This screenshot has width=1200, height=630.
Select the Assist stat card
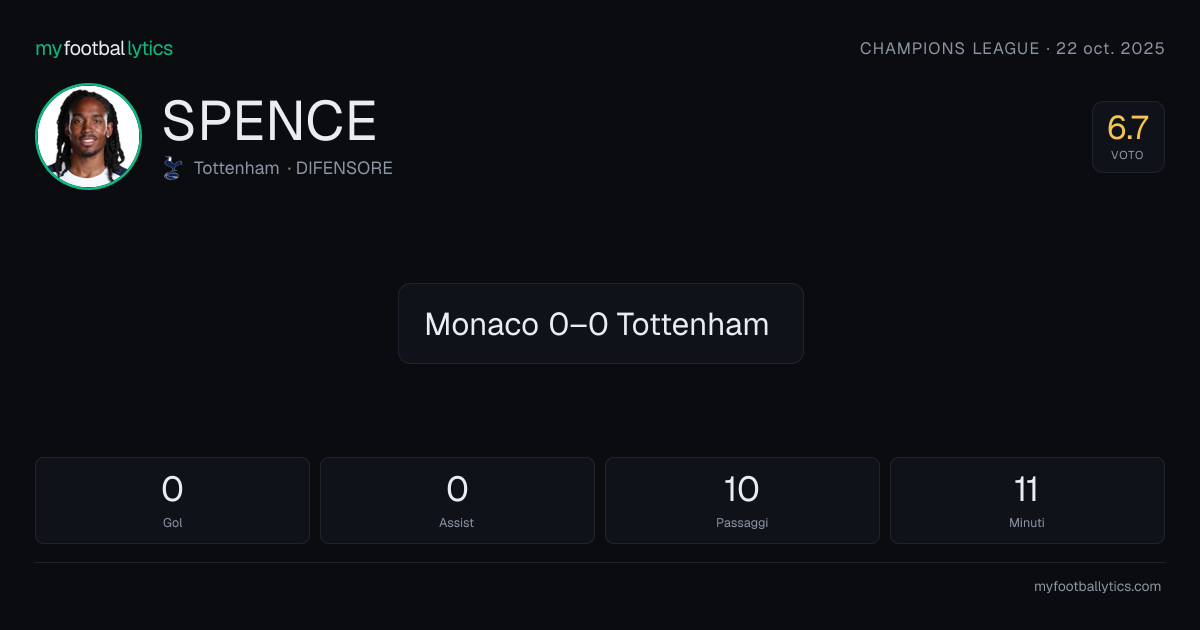tap(457, 500)
